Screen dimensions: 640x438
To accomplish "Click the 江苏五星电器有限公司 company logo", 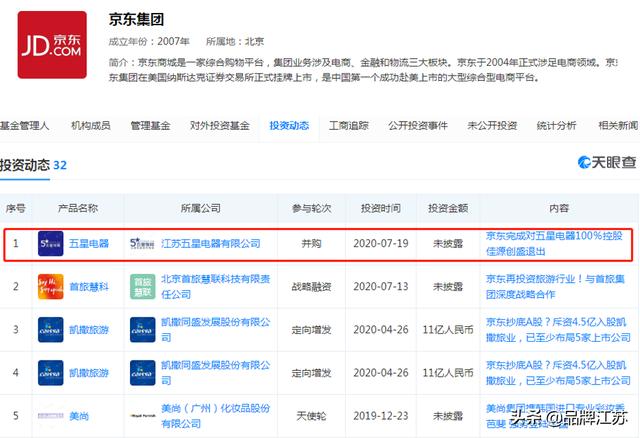I will pos(142,244).
